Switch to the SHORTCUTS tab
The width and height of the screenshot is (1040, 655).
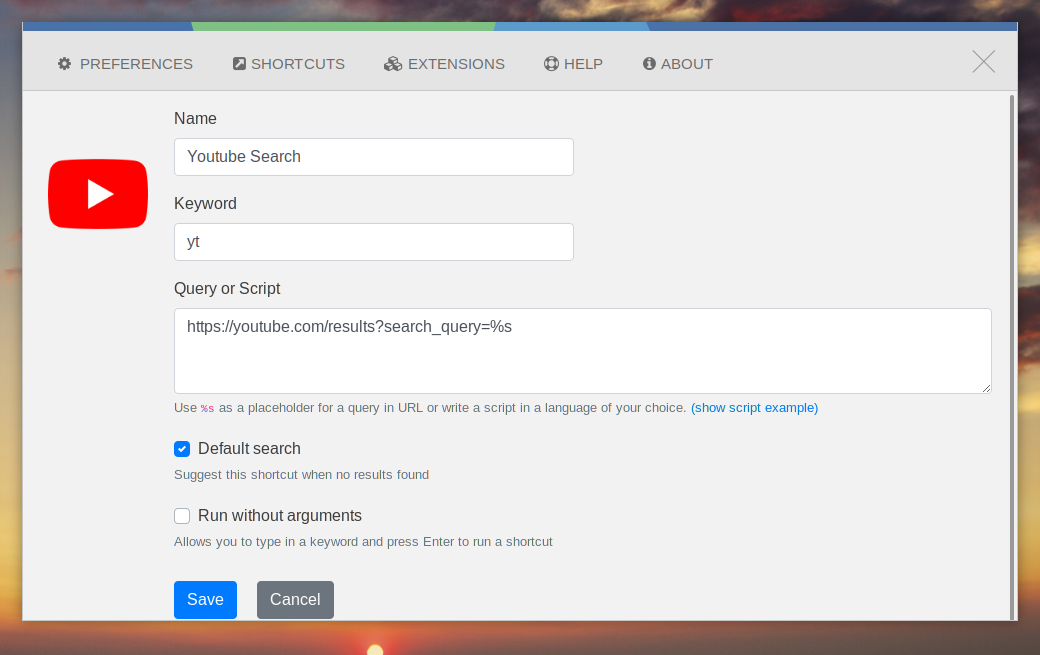click(289, 64)
